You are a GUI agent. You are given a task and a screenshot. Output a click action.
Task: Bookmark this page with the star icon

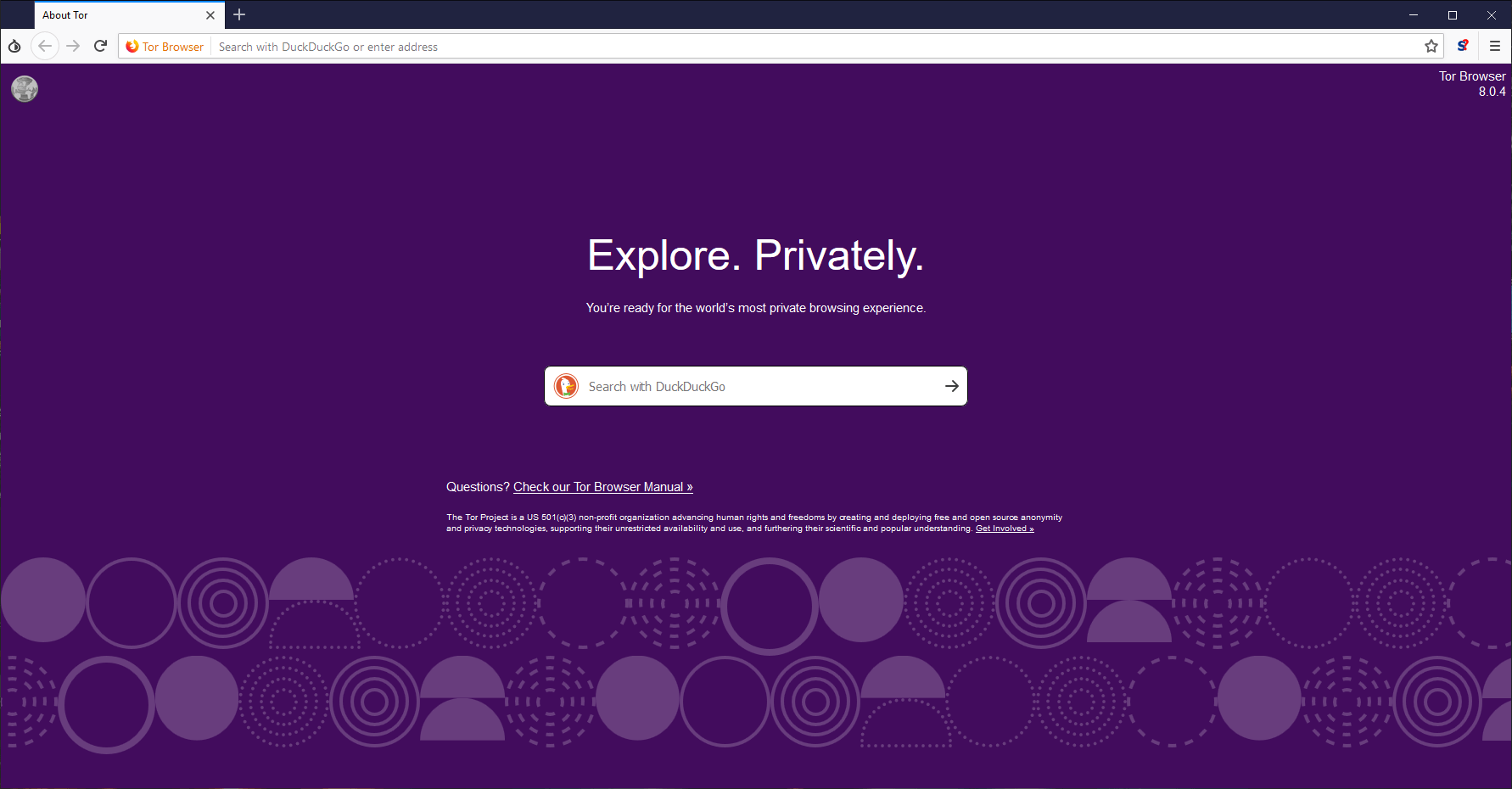pyautogui.click(x=1431, y=47)
